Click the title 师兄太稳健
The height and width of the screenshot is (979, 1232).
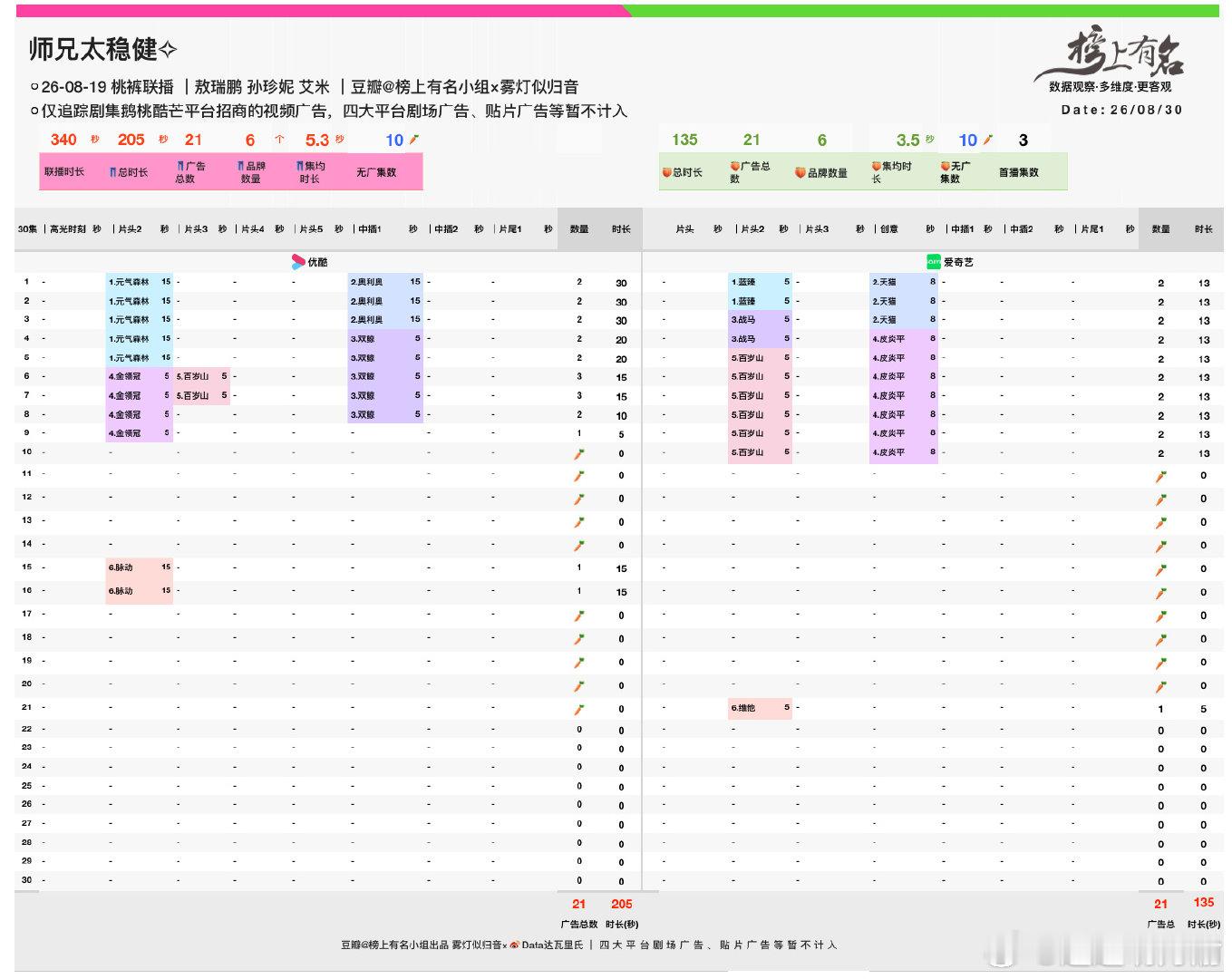click(x=93, y=49)
